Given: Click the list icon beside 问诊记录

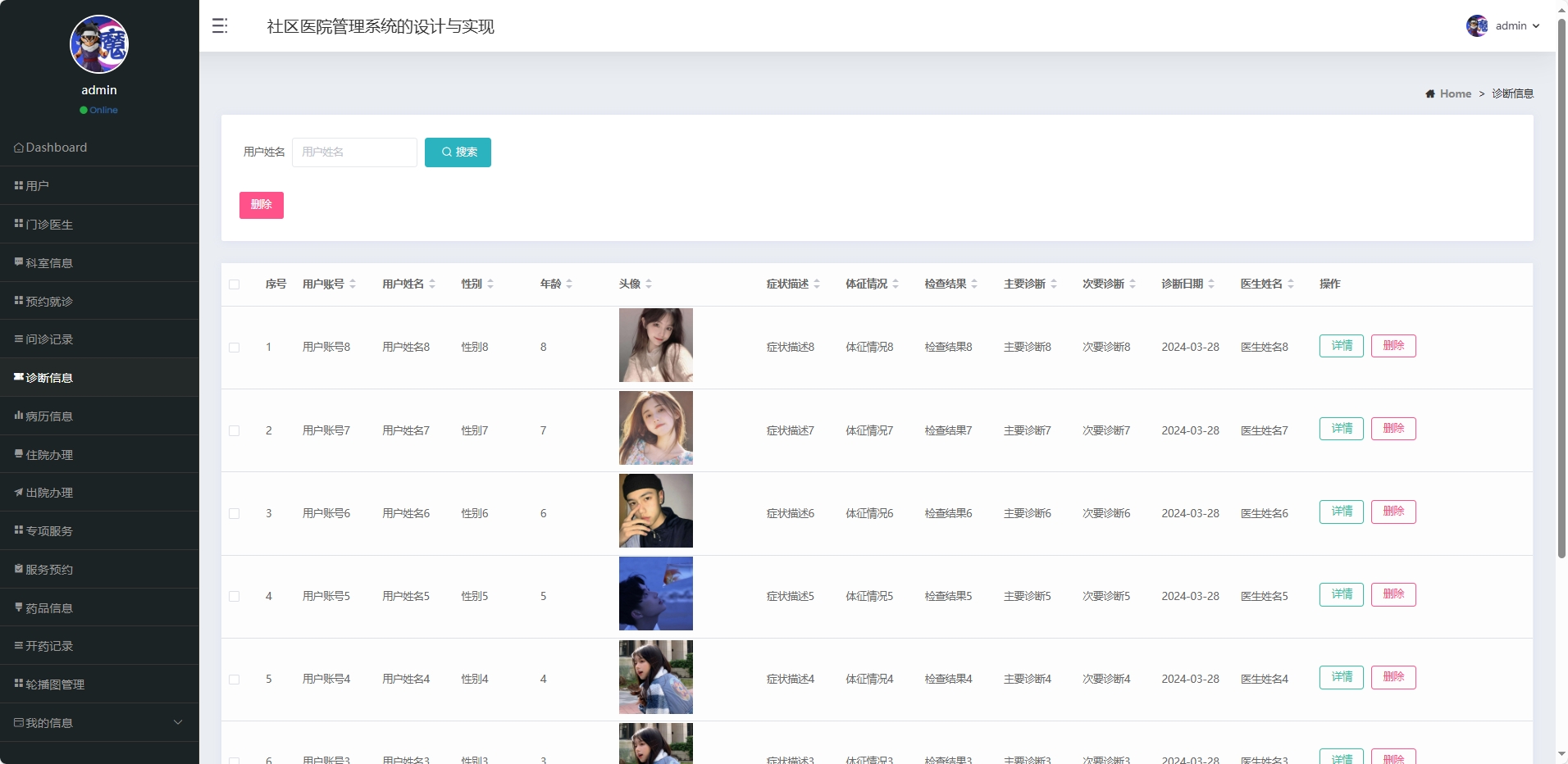Looking at the screenshot, I should point(19,339).
